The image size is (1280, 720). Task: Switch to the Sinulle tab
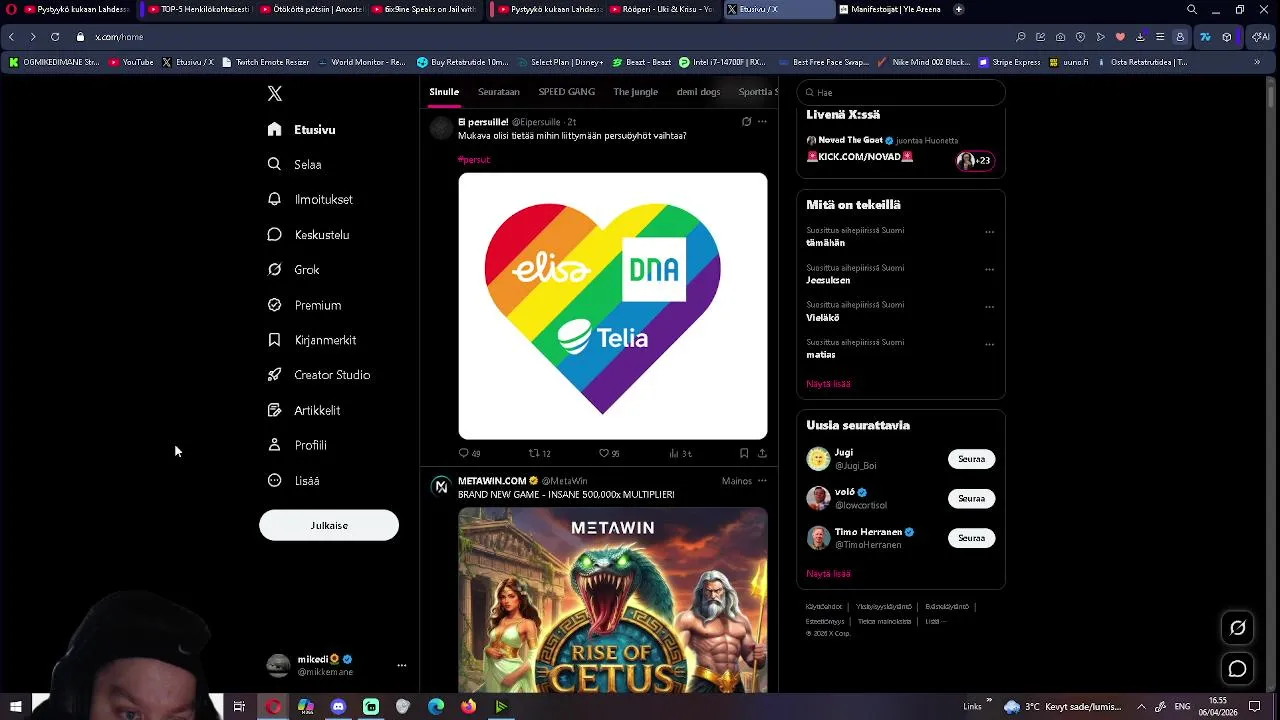click(444, 92)
